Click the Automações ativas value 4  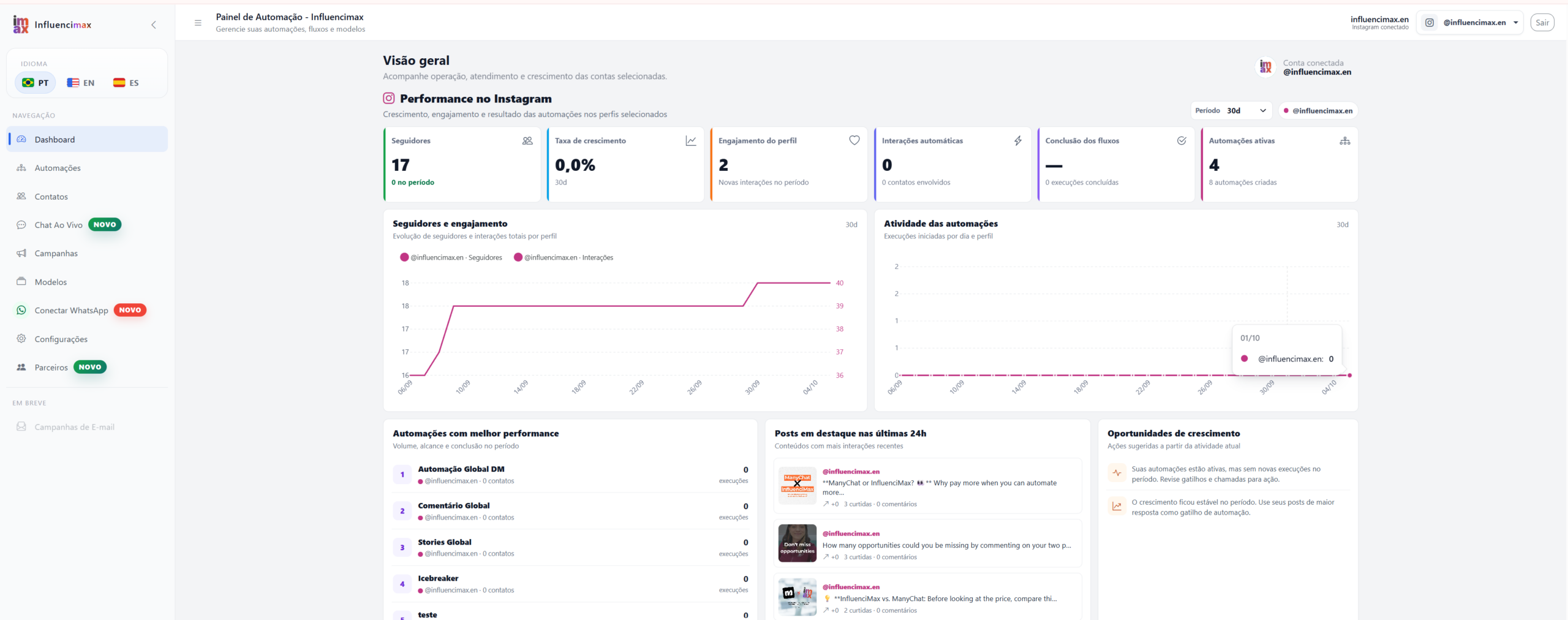(x=1214, y=165)
